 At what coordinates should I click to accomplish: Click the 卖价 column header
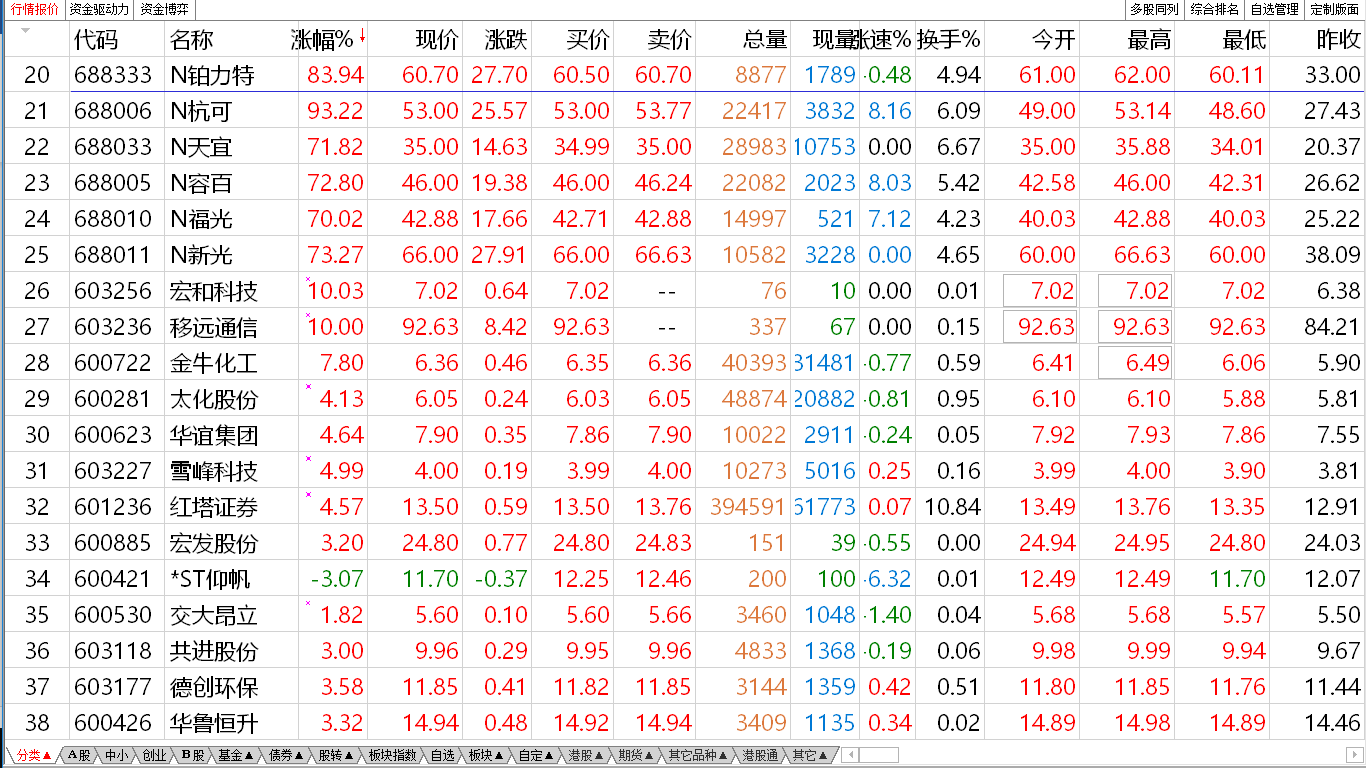pyautogui.click(x=669, y=40)
